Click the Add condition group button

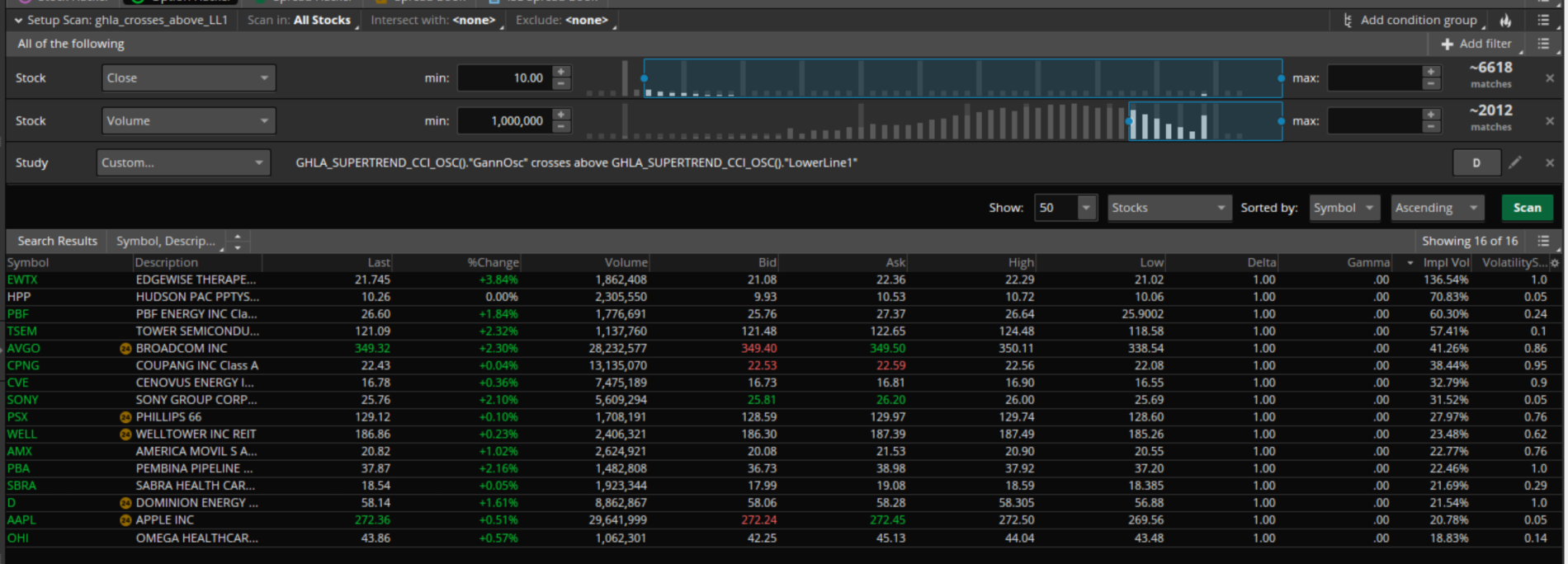pyautogui.click(x=1410, y=21)
